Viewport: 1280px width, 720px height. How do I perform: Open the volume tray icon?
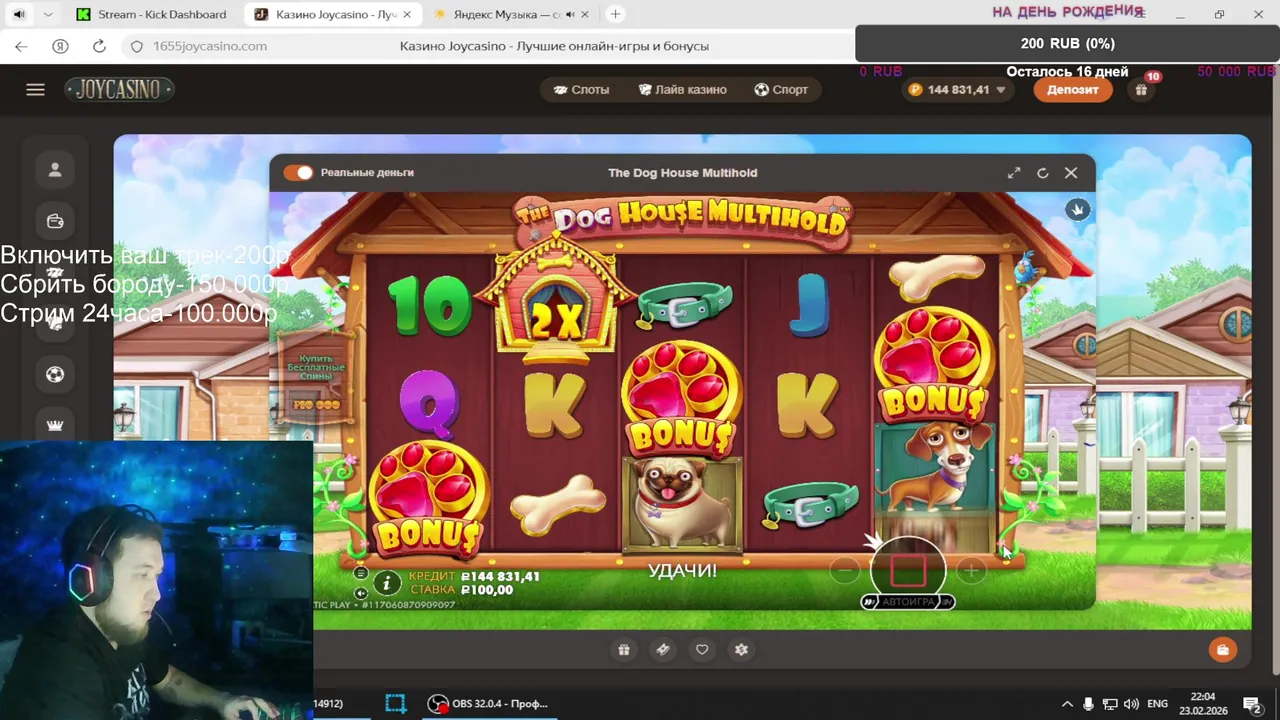(1133, 704)
